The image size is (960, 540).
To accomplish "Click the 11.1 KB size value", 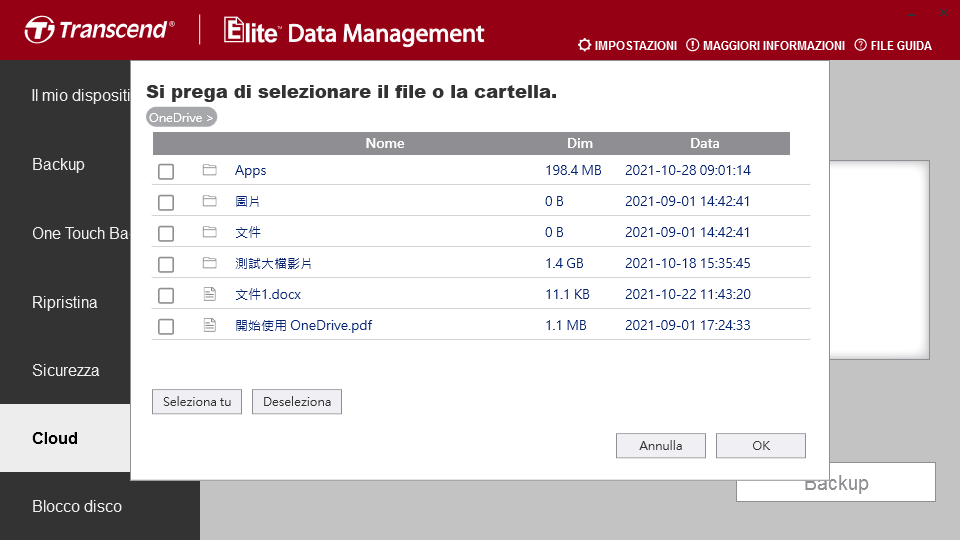I will pos(567,294).
